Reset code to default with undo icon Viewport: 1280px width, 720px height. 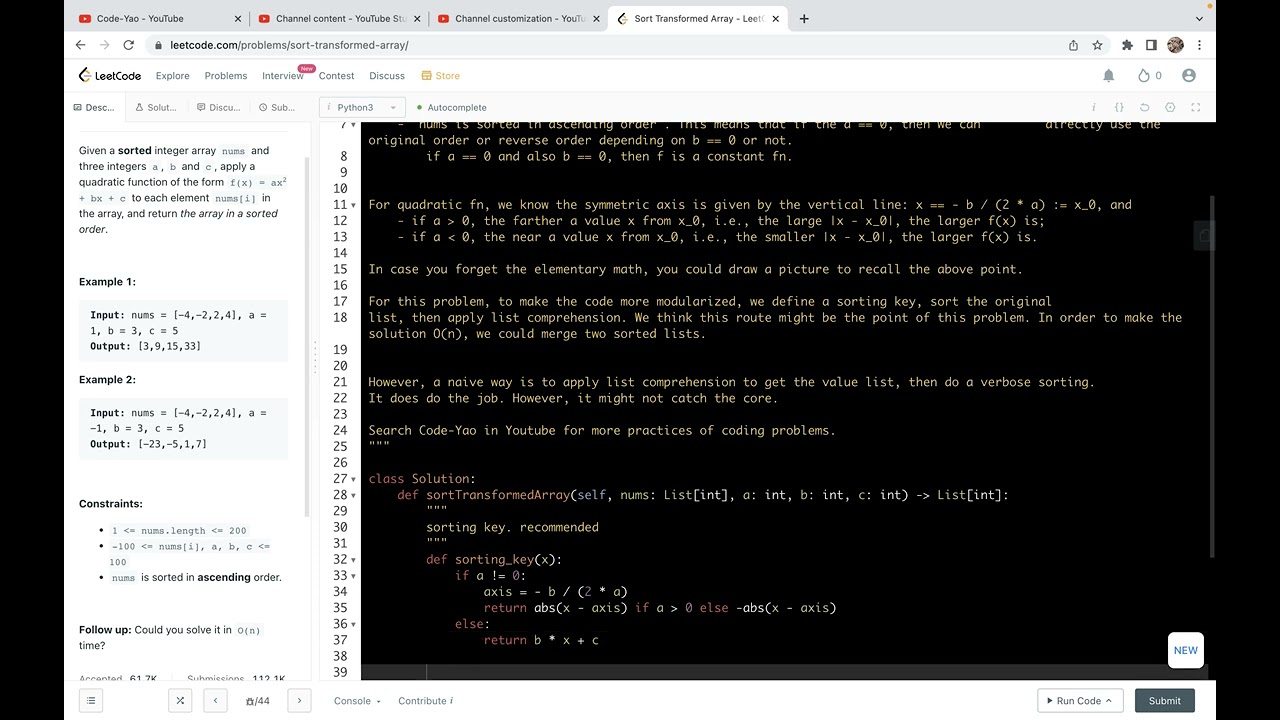coord(1145,107)
